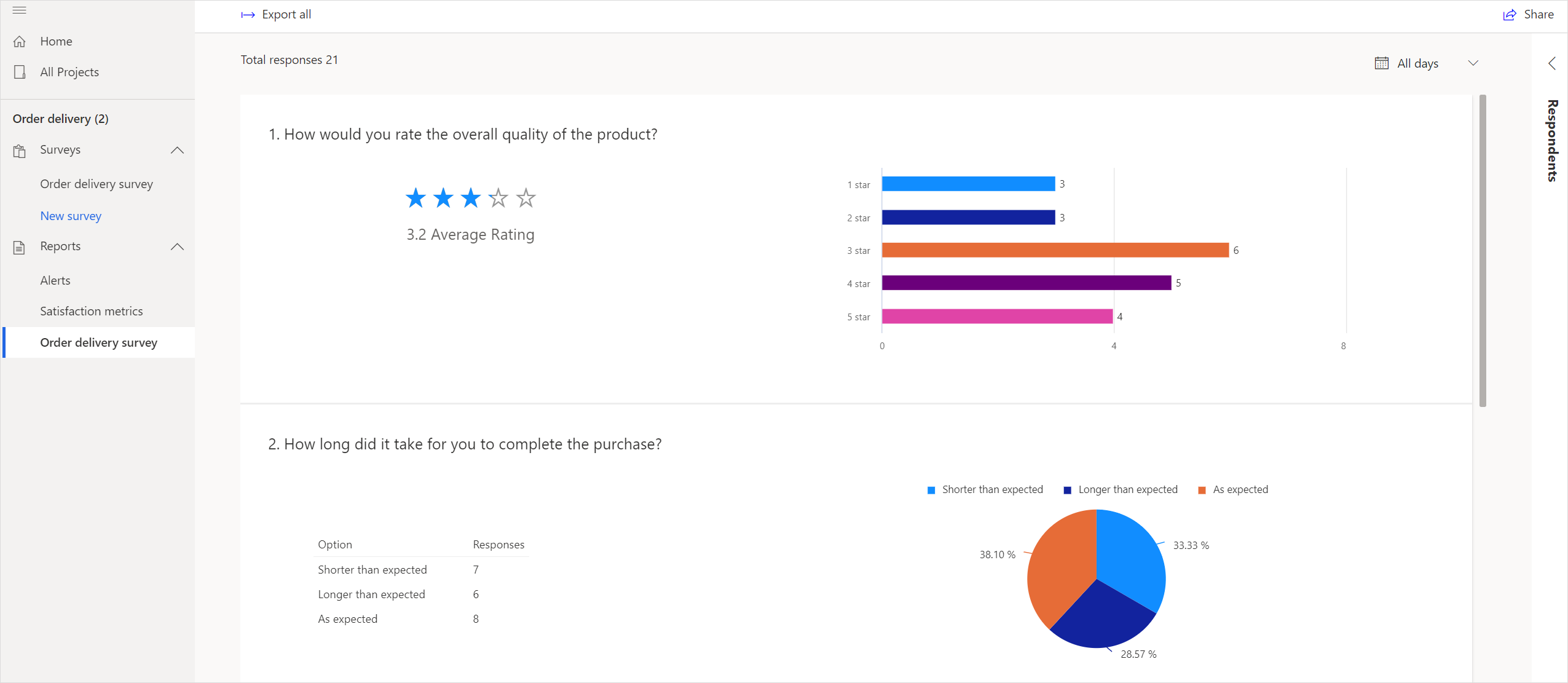Image resolution: width=1568 pixels, height=683 pixels.
Task: Click the Order delivery survey tree item
Action: (x=99, y=342)
